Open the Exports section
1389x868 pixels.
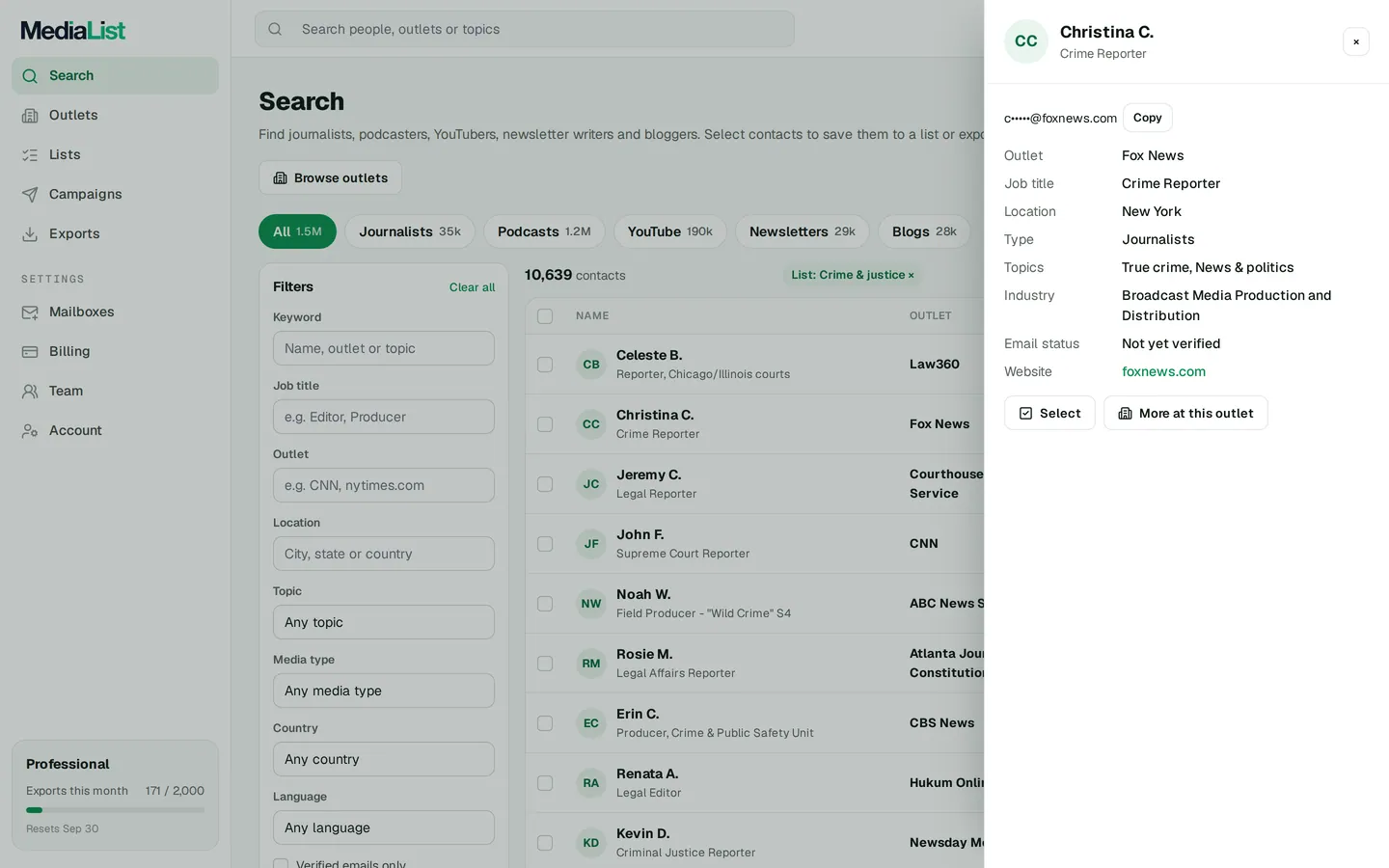tap(115, 233)
